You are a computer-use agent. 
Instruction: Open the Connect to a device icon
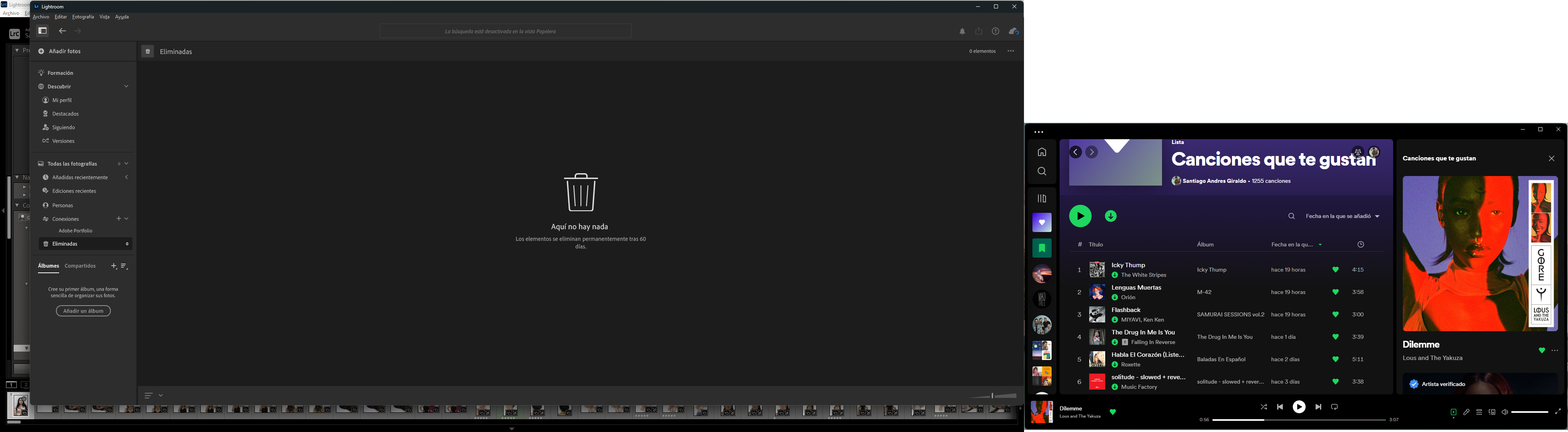click(x=1492, y=412)
